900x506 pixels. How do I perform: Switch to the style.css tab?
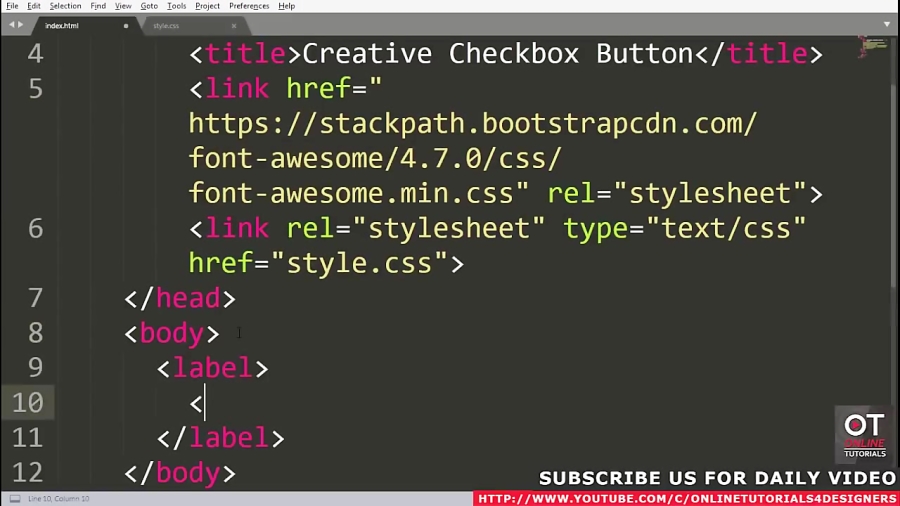tap(167, 26)
